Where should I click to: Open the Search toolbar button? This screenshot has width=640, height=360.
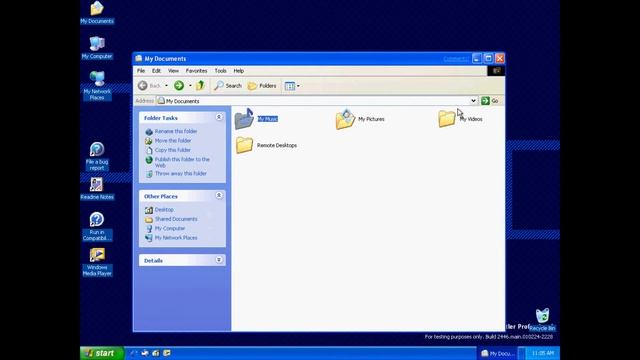pyautogui.click(x=228, y=86)
